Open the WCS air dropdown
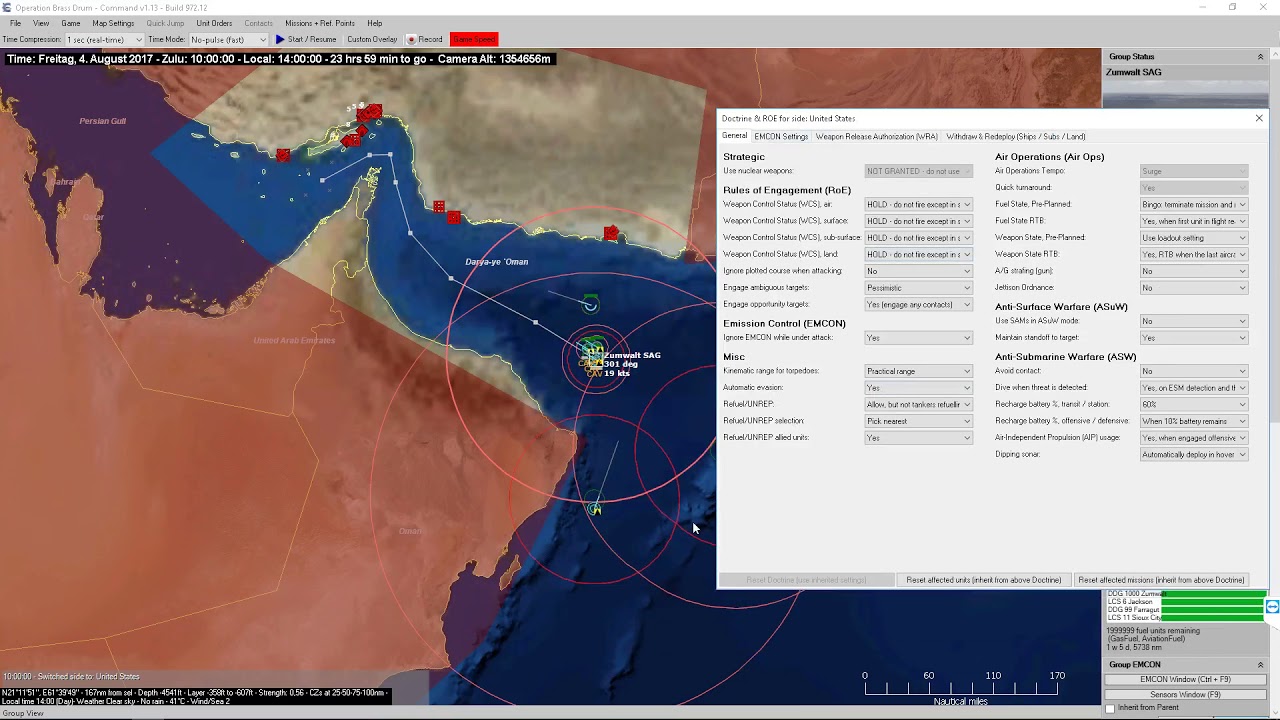 [918, 204]
